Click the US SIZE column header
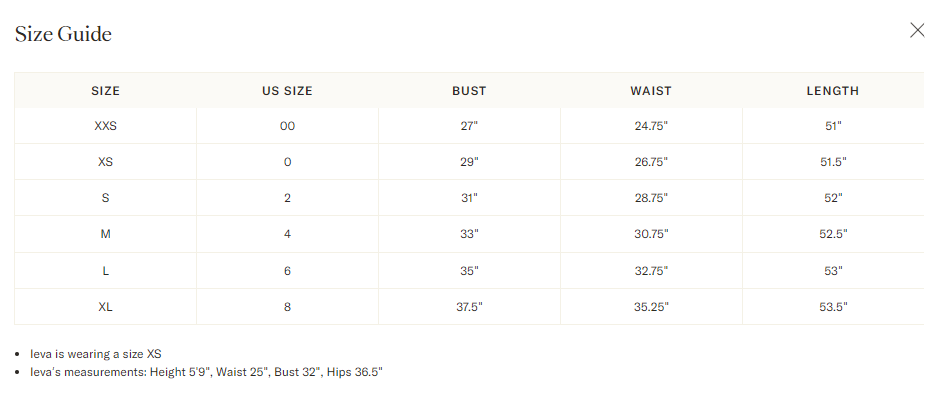Image resolution: width=927 pixels, height=415 pixels. (287, 91)
